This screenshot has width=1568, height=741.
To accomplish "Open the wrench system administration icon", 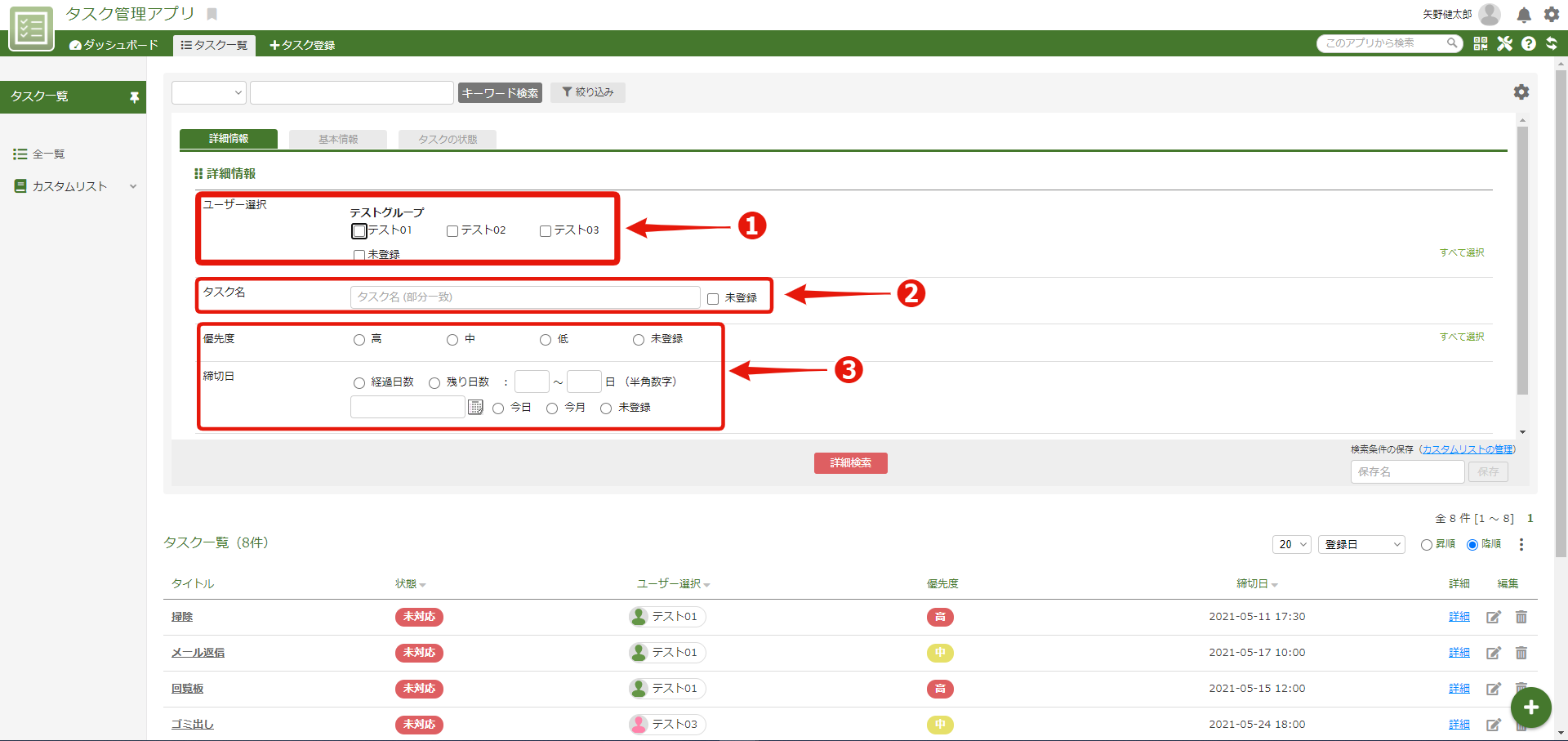I will coord(1505,43).
